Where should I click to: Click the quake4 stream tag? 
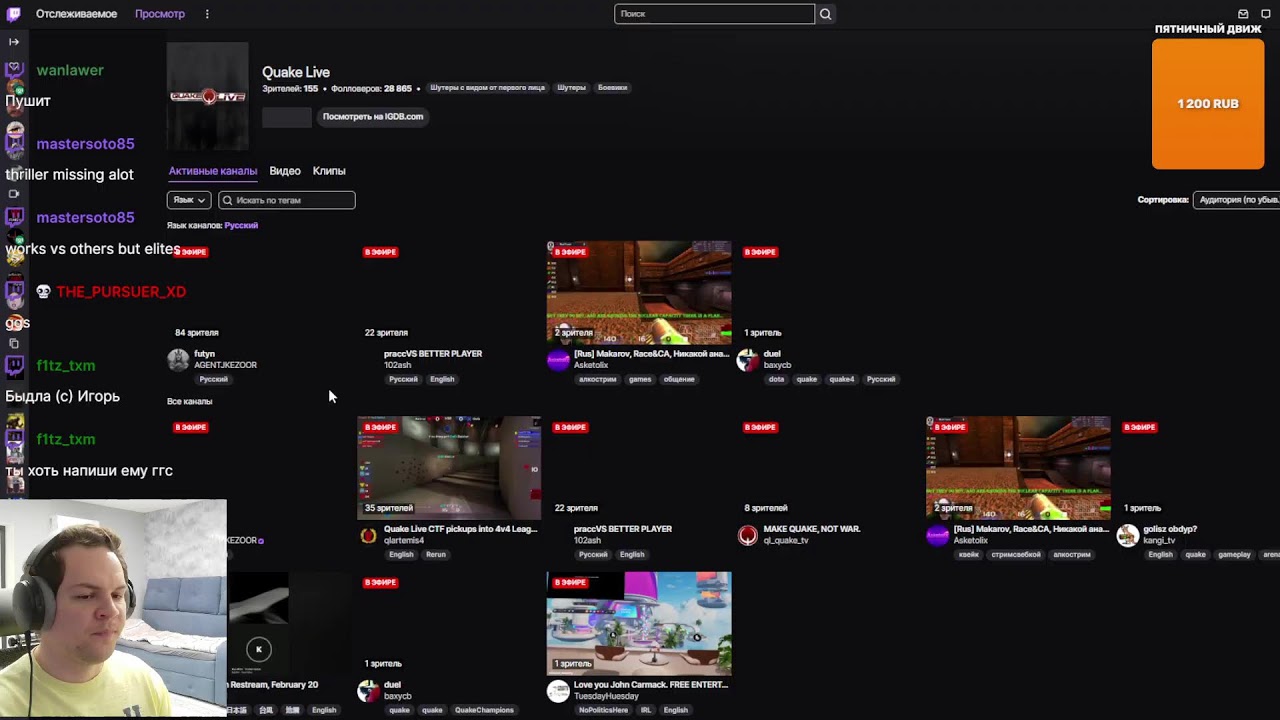click(x=842, y=380)
